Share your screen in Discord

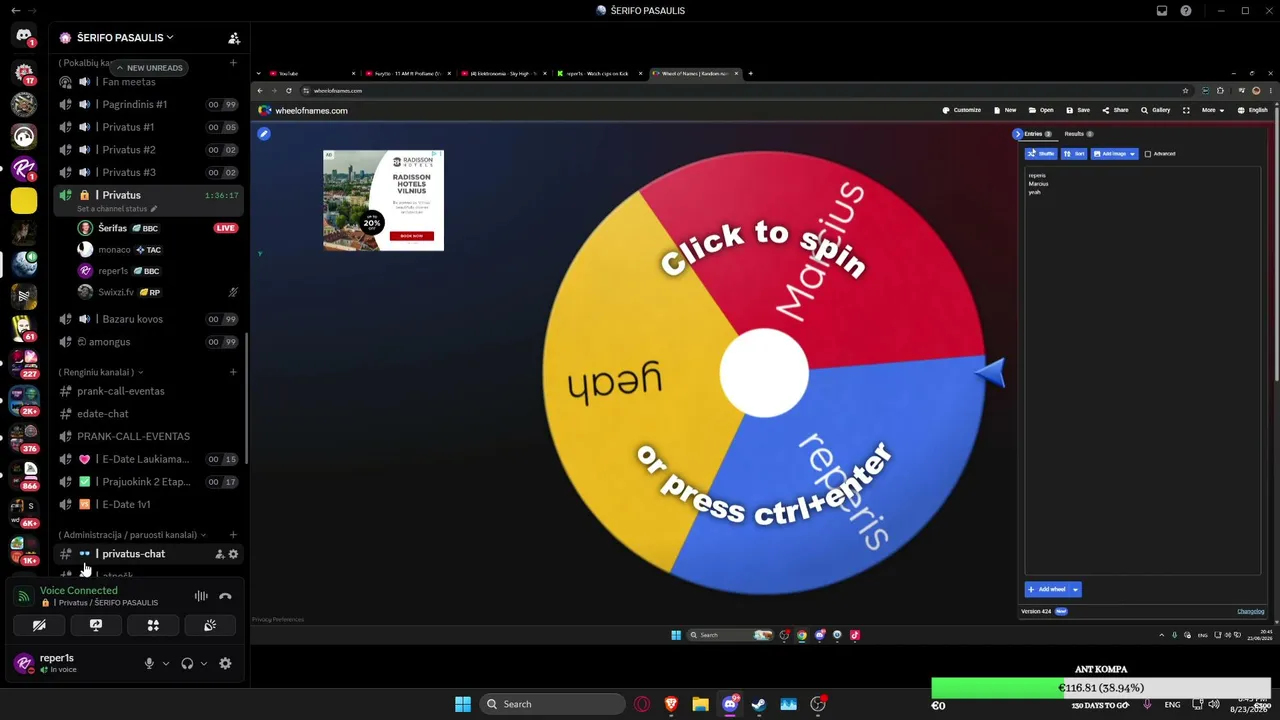(96, 625)
